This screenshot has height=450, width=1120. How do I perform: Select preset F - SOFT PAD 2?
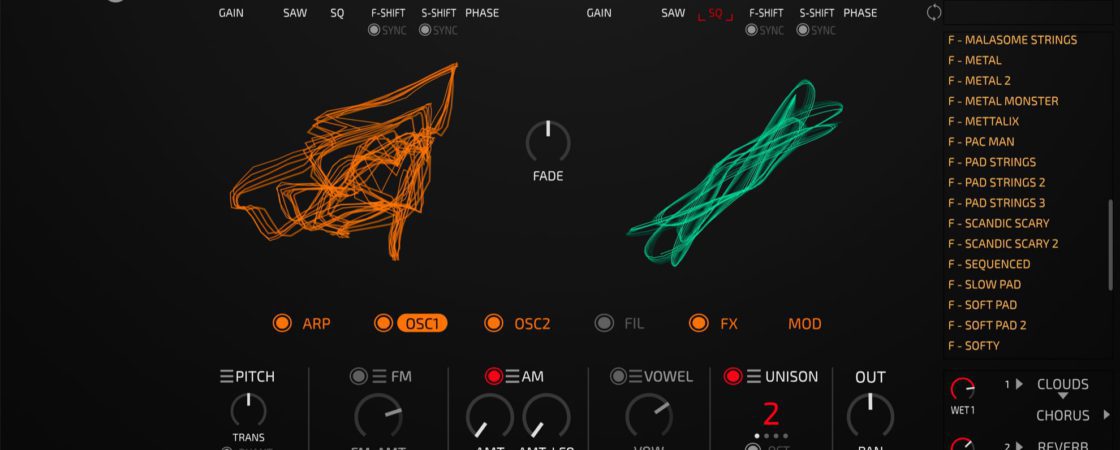(x=987, y=325)
